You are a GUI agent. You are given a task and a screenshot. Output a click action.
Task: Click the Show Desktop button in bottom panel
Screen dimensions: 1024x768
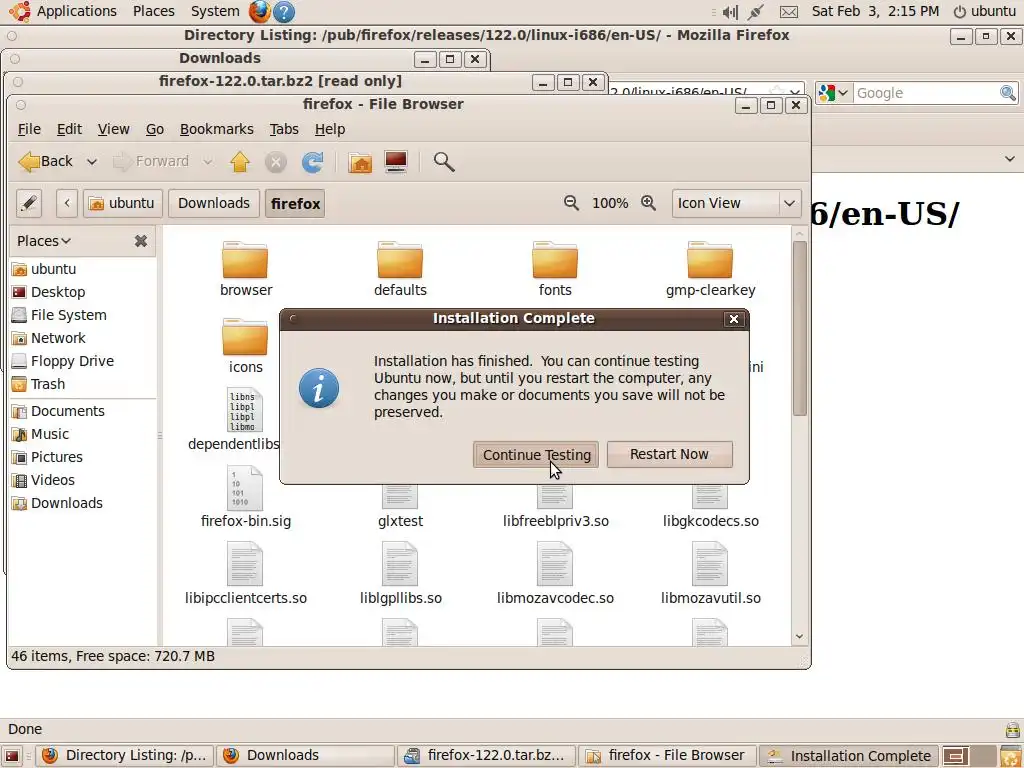pyautogui.click(x=12, y=756)
